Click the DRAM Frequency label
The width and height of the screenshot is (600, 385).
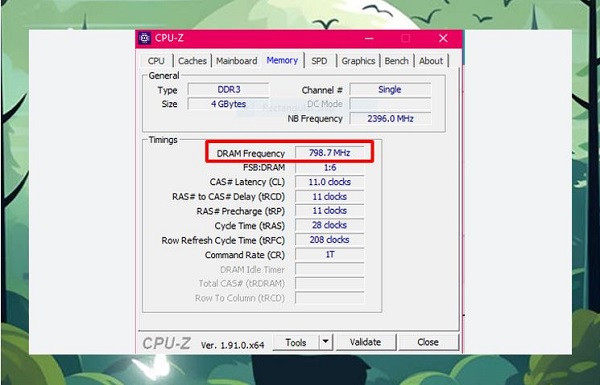(x=251, y=153)
